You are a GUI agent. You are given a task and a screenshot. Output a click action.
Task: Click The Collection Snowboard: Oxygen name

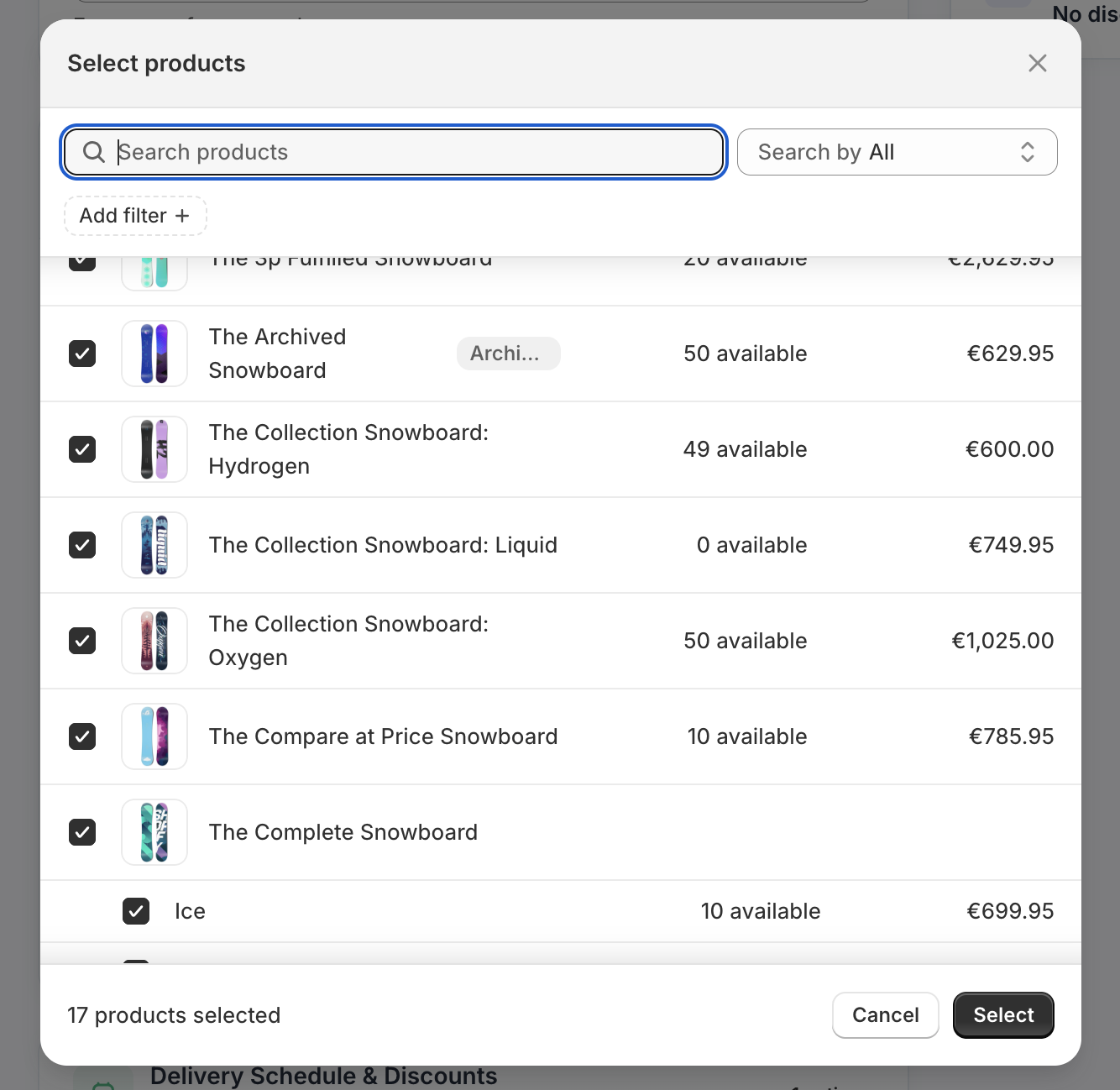pos(348,641)
